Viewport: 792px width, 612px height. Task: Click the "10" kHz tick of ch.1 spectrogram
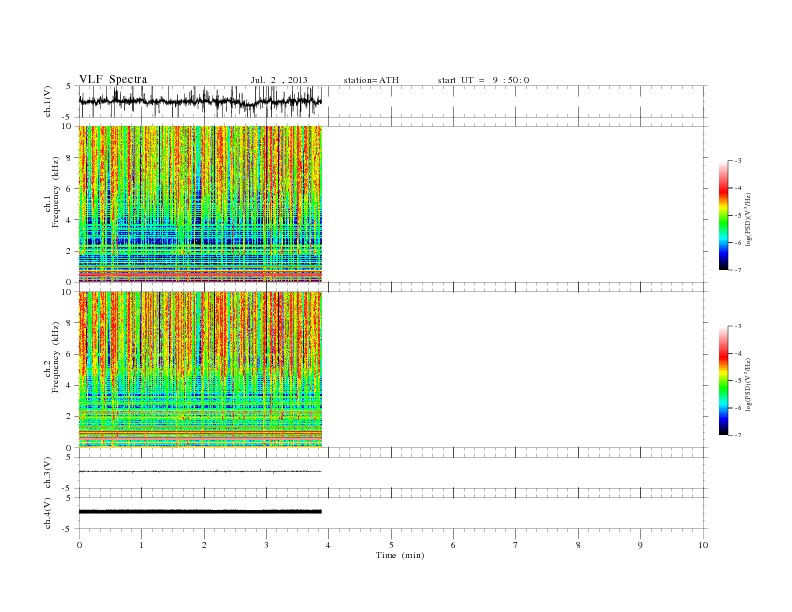67,126
